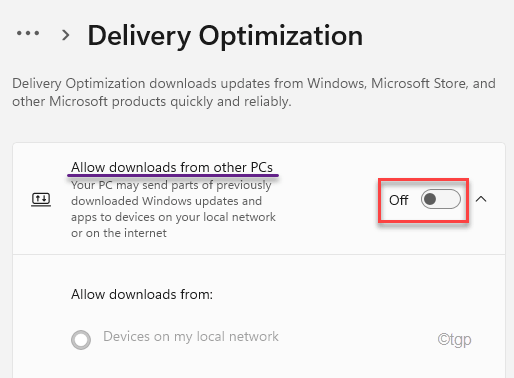This screenshot has height=378, width=514.
Task: Click the Allow downloads from other PCs title
Action: [172, 167]
